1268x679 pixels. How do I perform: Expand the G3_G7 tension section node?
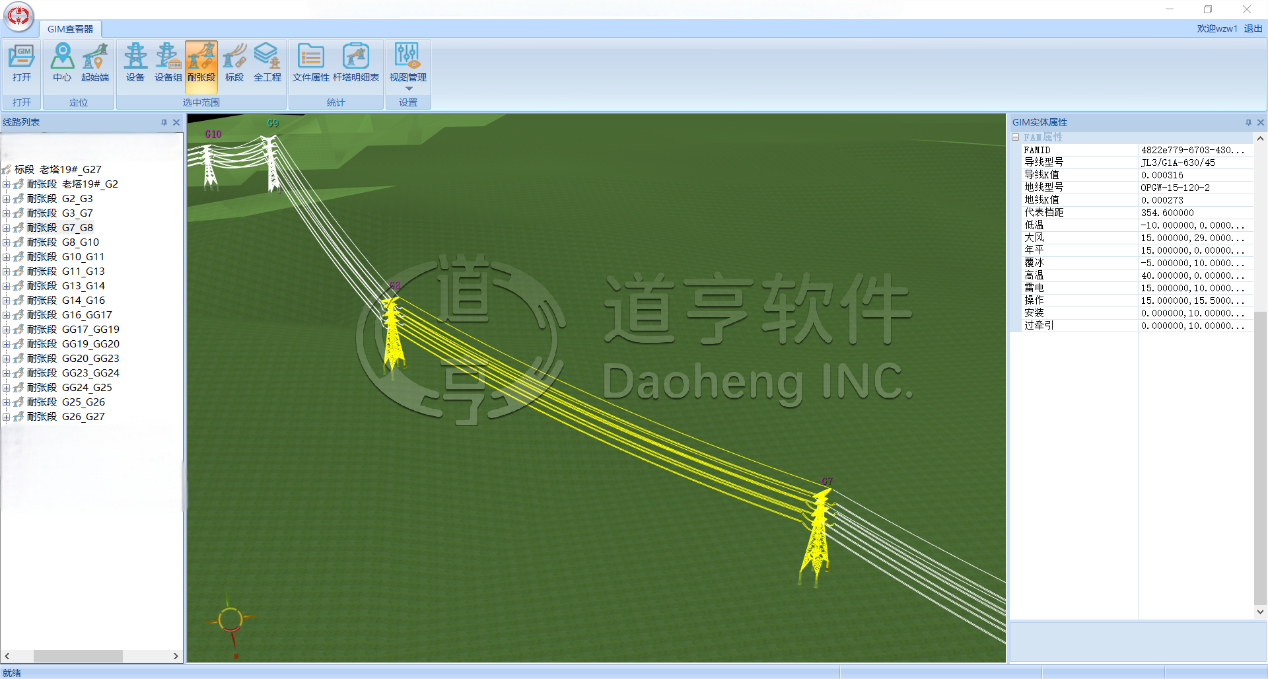point(7,213)
